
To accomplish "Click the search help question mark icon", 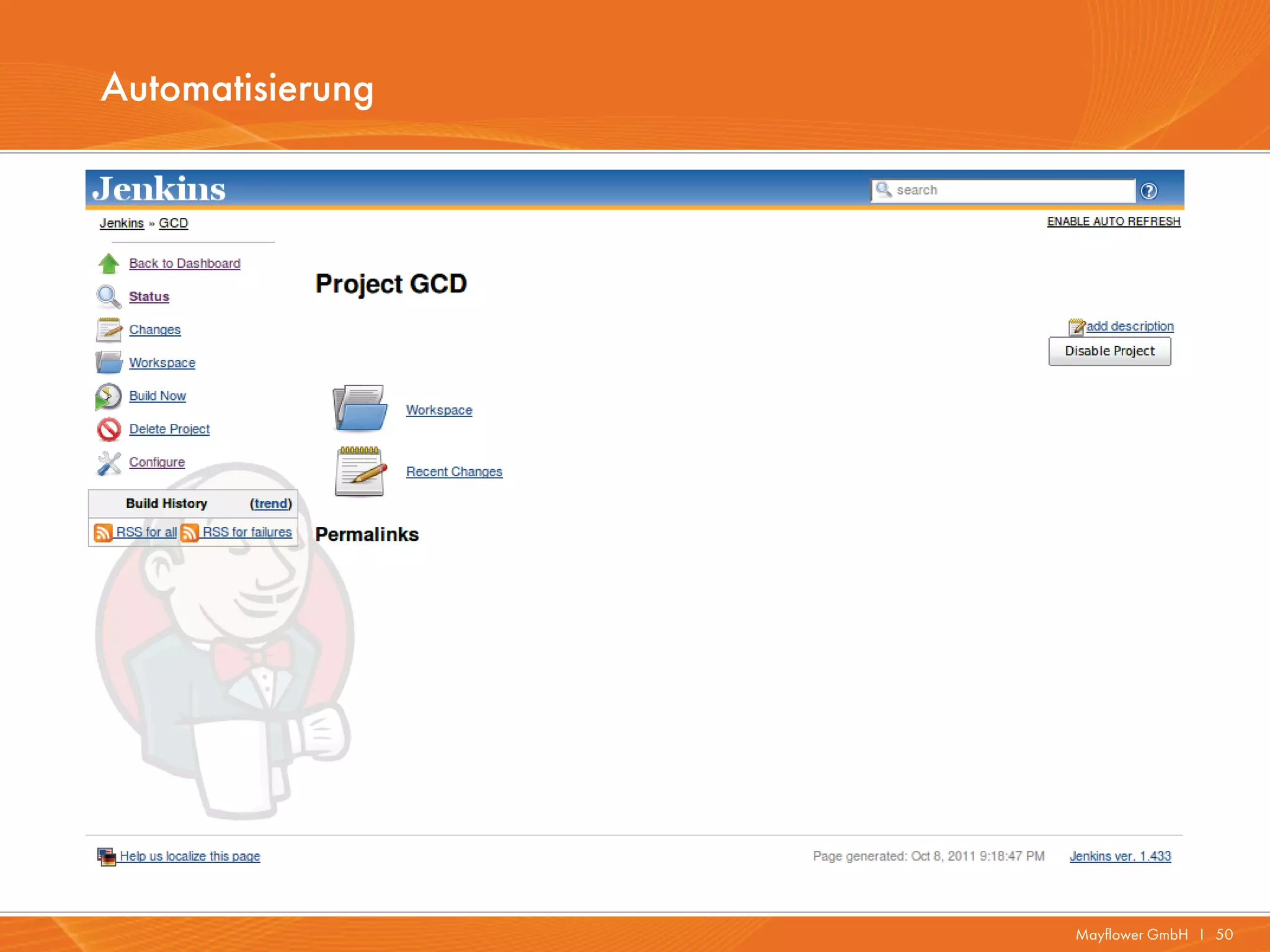I will (1148, 191).
